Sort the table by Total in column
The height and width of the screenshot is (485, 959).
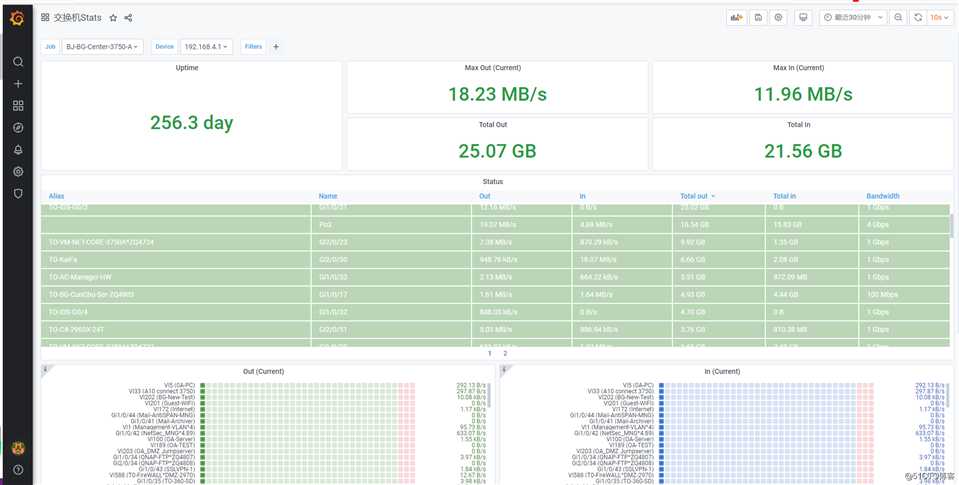coord(784,196)
